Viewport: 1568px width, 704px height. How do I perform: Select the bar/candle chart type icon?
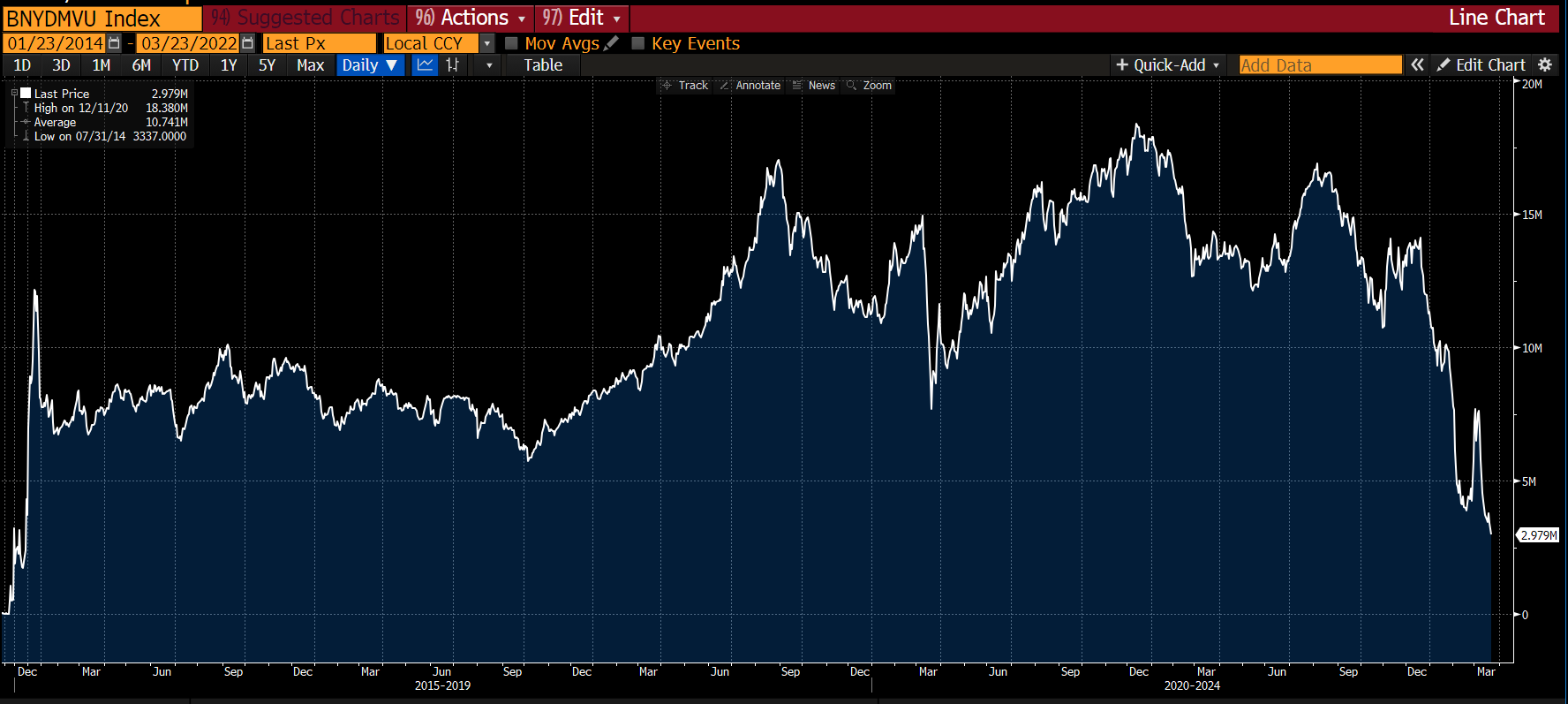[x=452, y=64]
